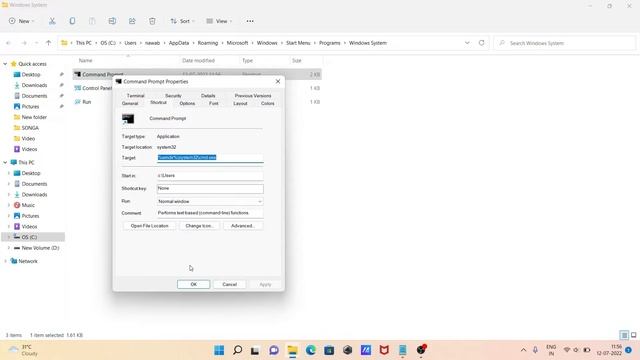640x360 pixels.
Task: Open the View dropdown menu
Action: 219,21
